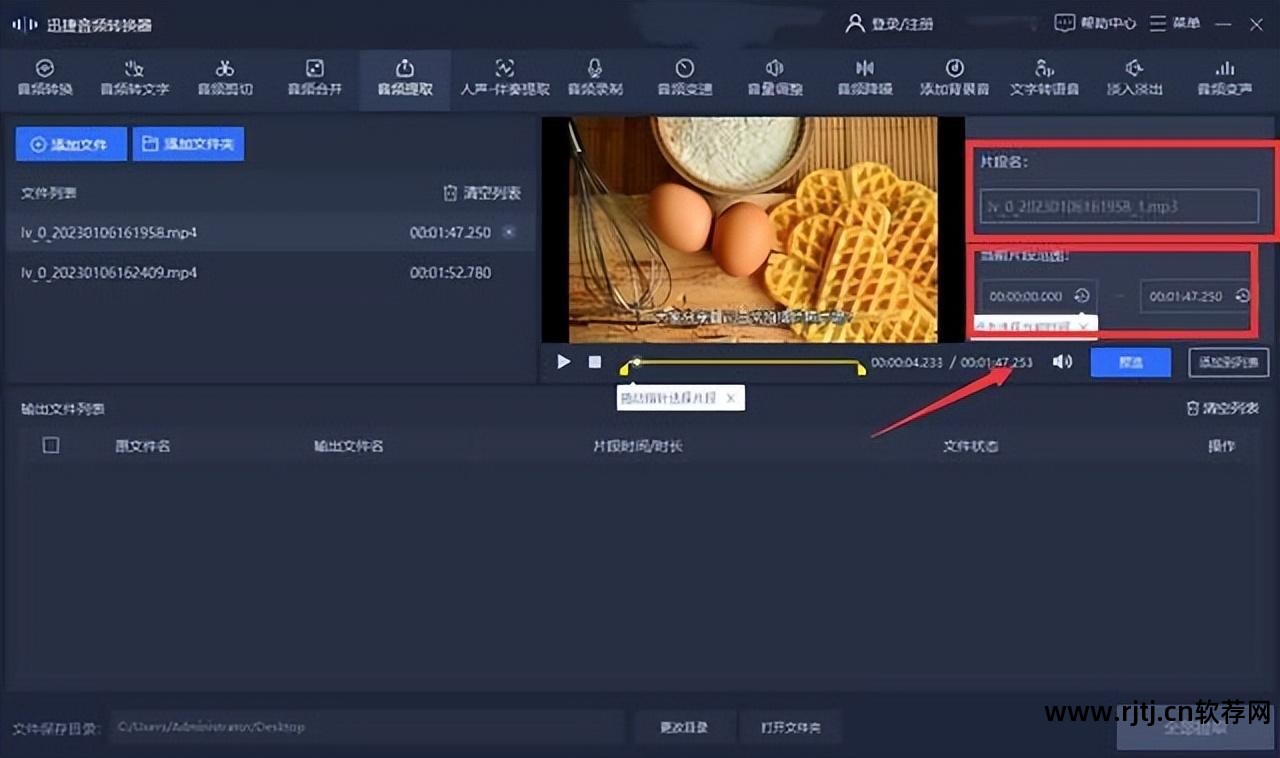This screenshot has width=1280, height=758.
Task: Open the audio noise reduction tool
Action: pos(865,77)
